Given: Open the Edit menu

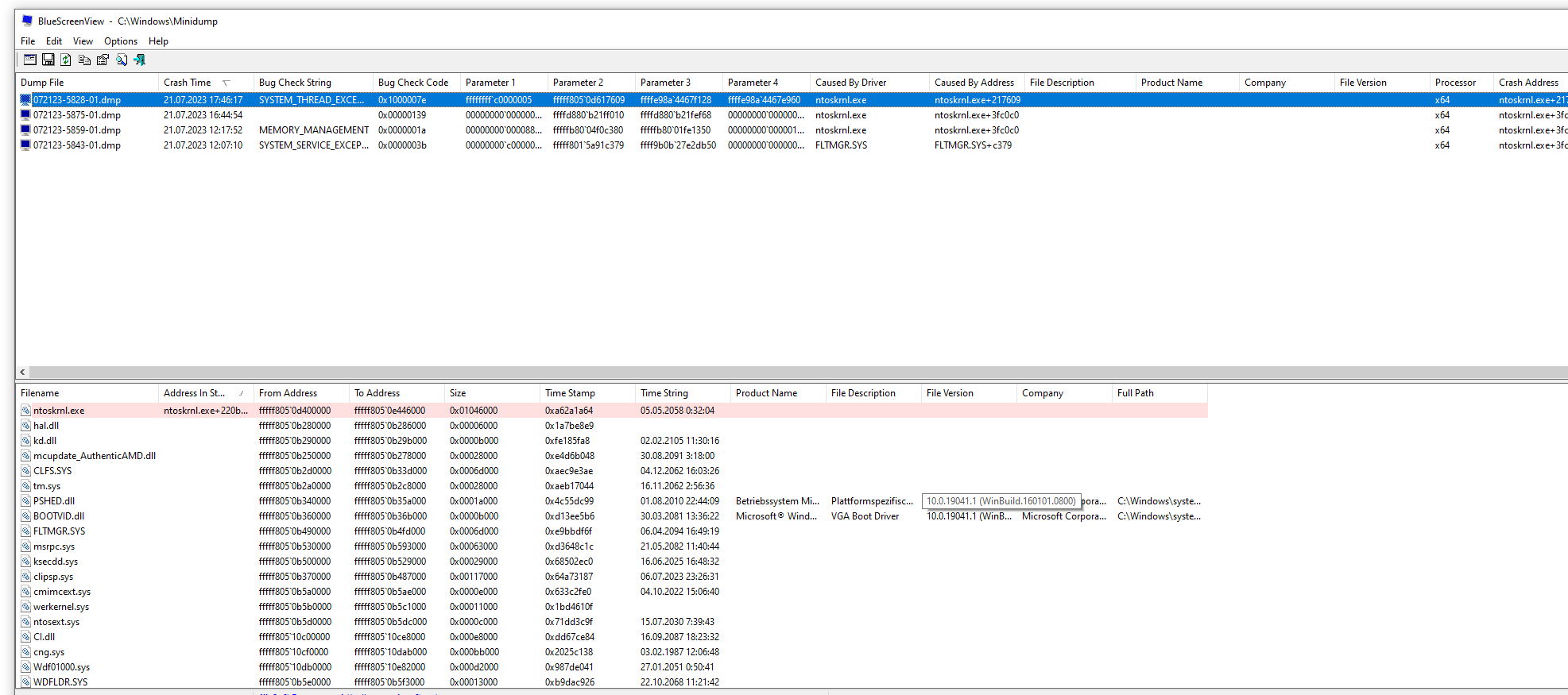Looking at the screenshot, I should tap(54, 41).
